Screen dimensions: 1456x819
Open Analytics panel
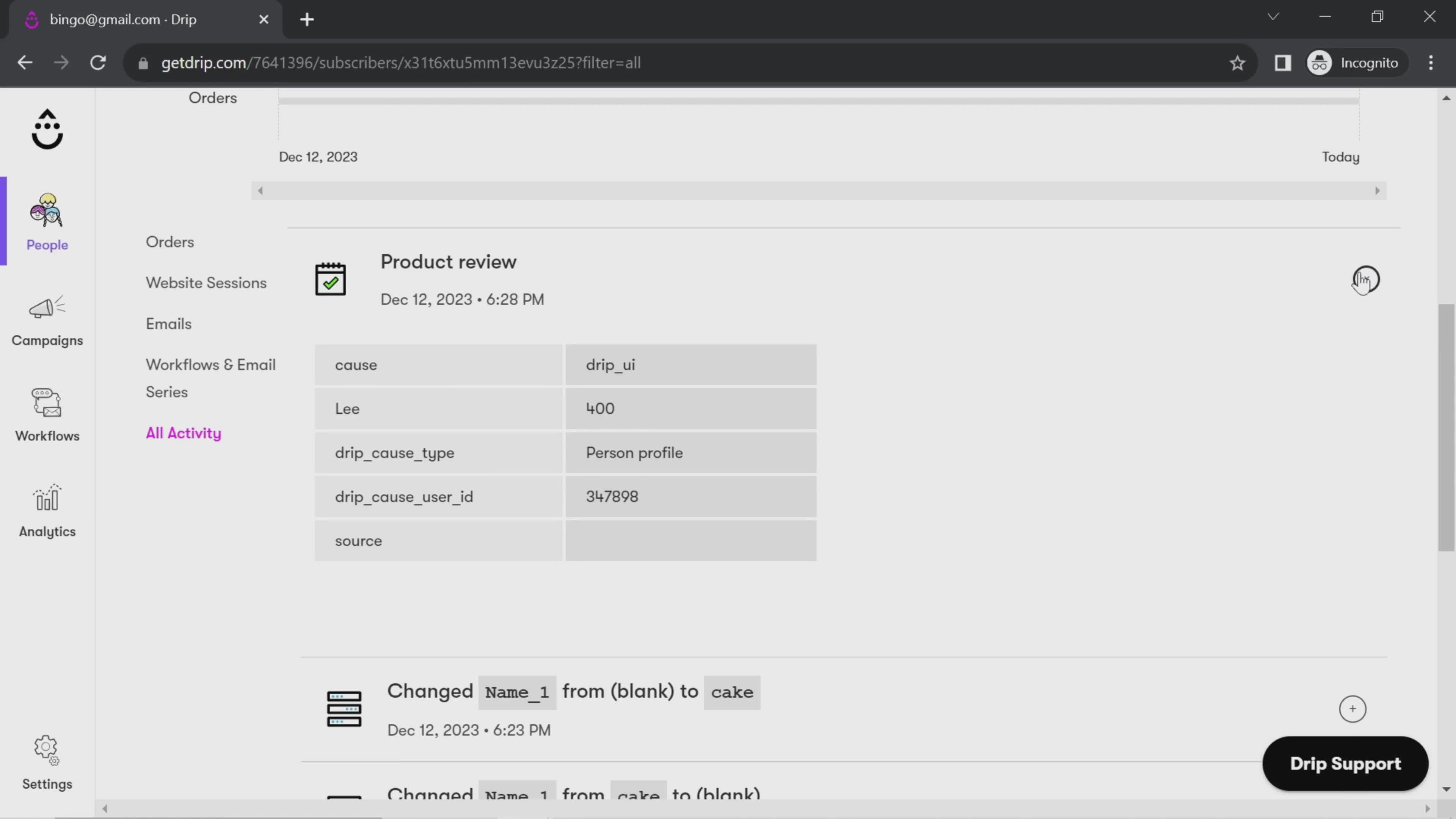pyautogui.click(x=47, y=510)
